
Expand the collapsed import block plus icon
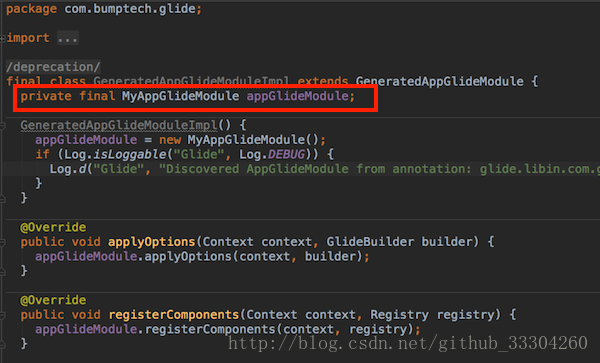(3, 38)
